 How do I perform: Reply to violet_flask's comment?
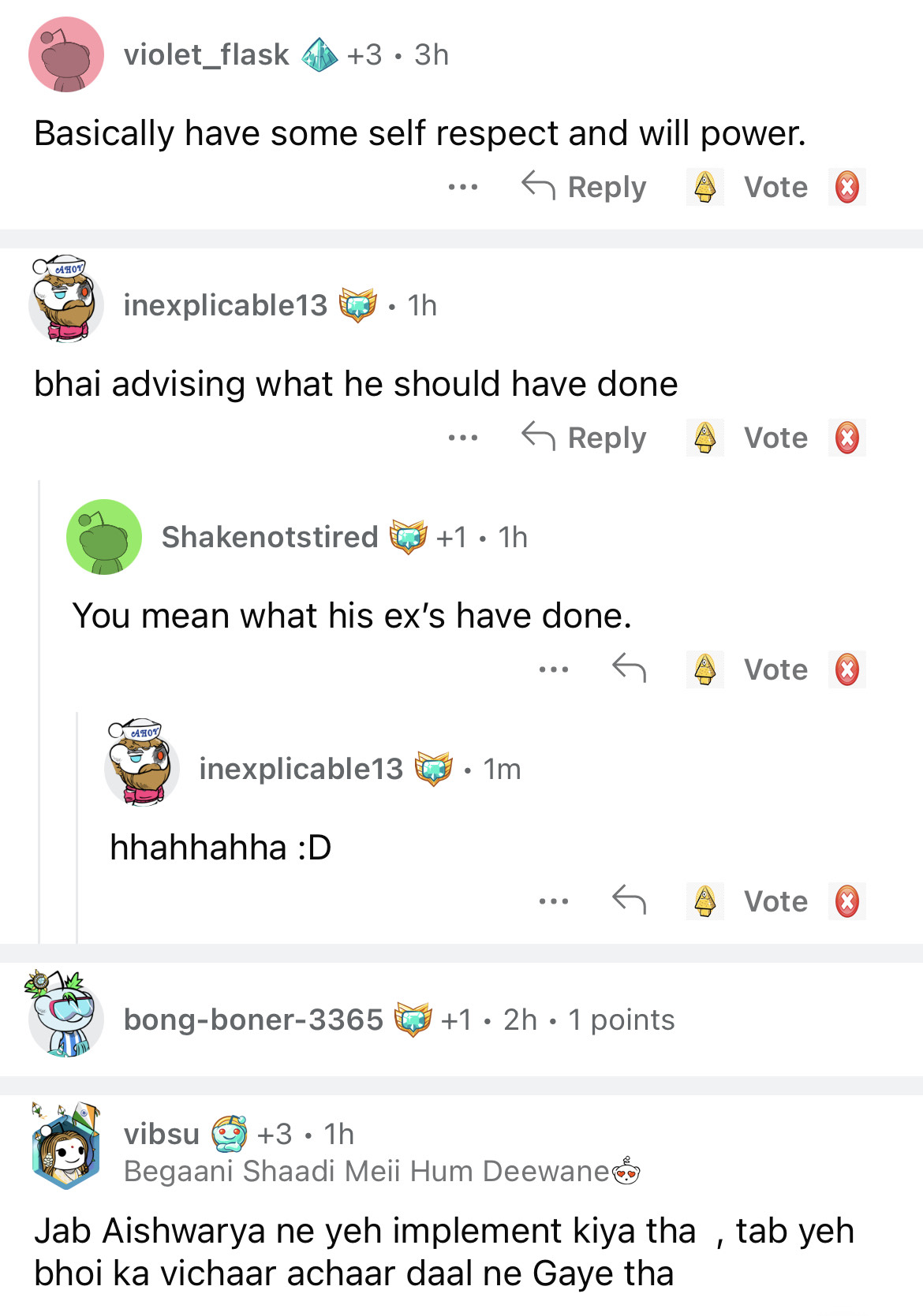584,188
